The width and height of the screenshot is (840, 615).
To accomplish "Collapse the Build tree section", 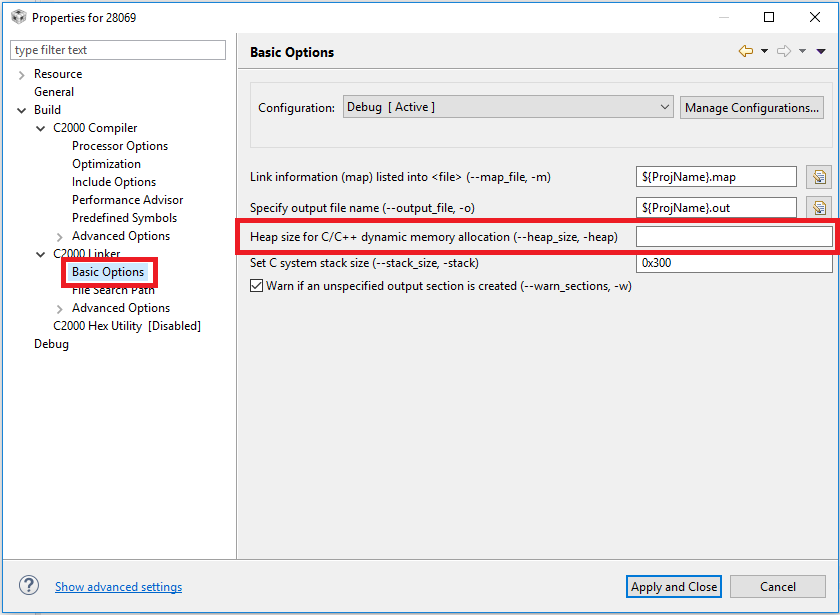I will click(x=21, y=109).
